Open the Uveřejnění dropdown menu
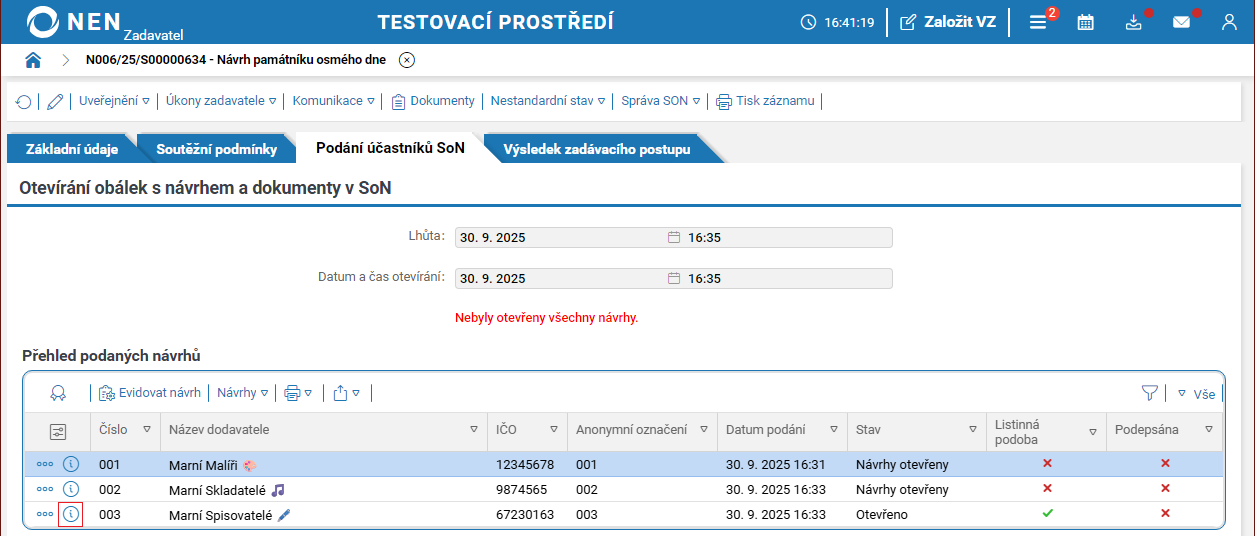1255x536 pixels. [114, 101]
